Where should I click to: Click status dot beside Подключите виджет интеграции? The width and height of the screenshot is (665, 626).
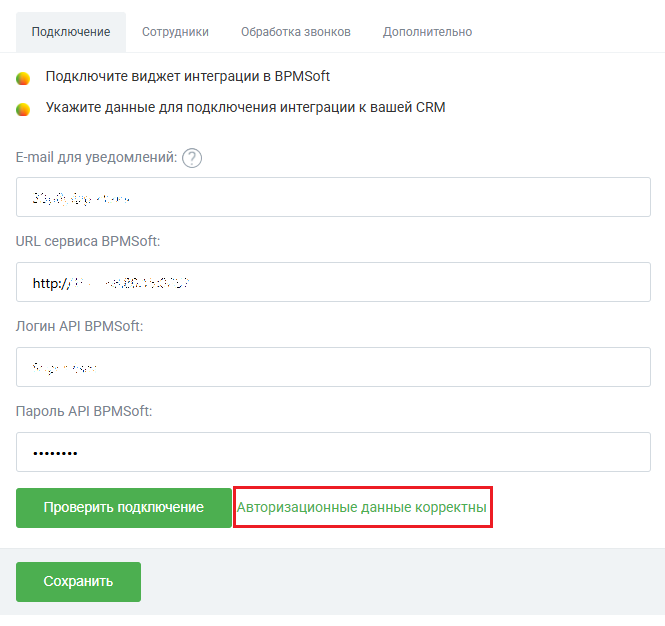(23, 78)
